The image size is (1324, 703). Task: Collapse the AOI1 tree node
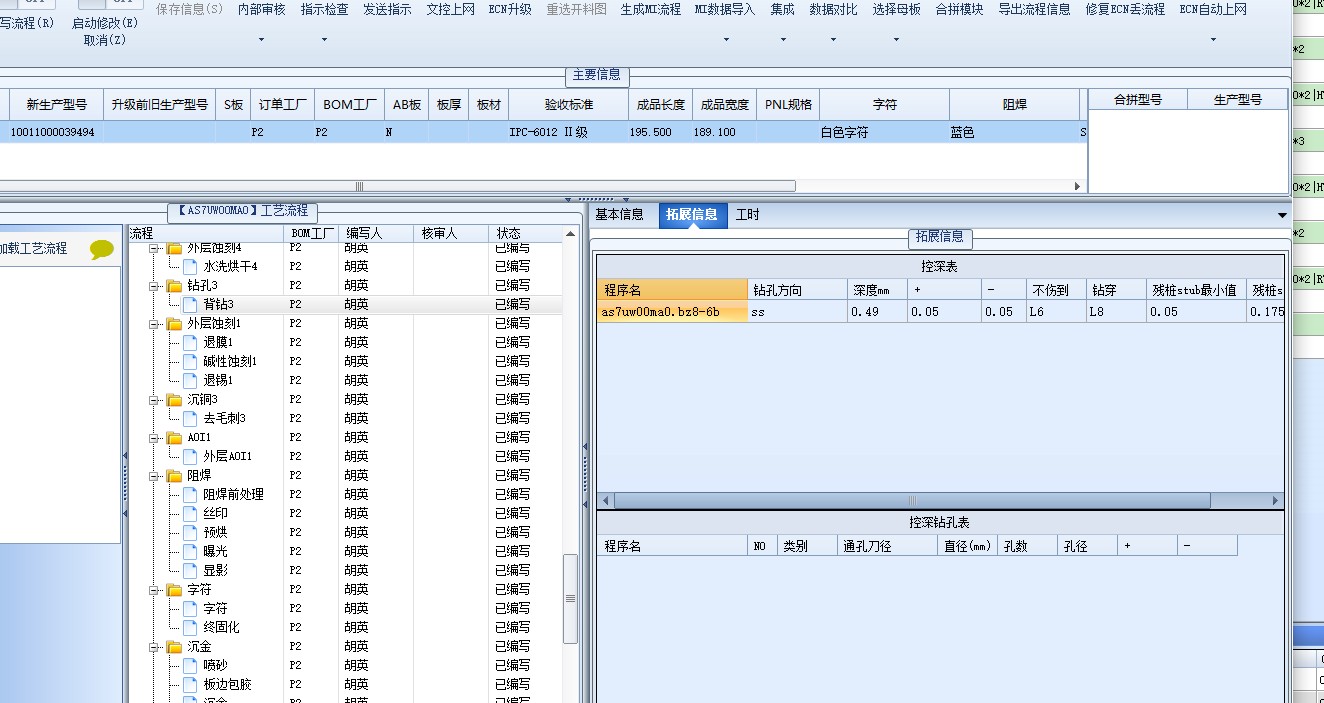pos(156,438)
